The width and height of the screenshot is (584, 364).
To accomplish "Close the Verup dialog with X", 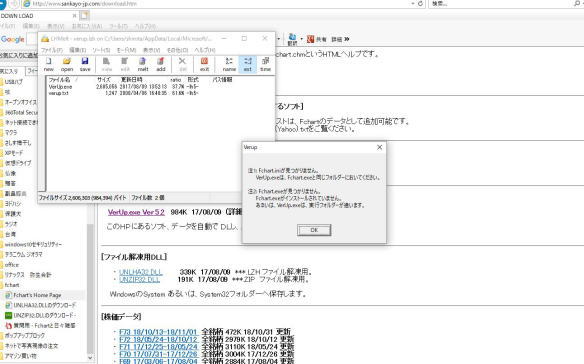I will (x=379, y=147).
